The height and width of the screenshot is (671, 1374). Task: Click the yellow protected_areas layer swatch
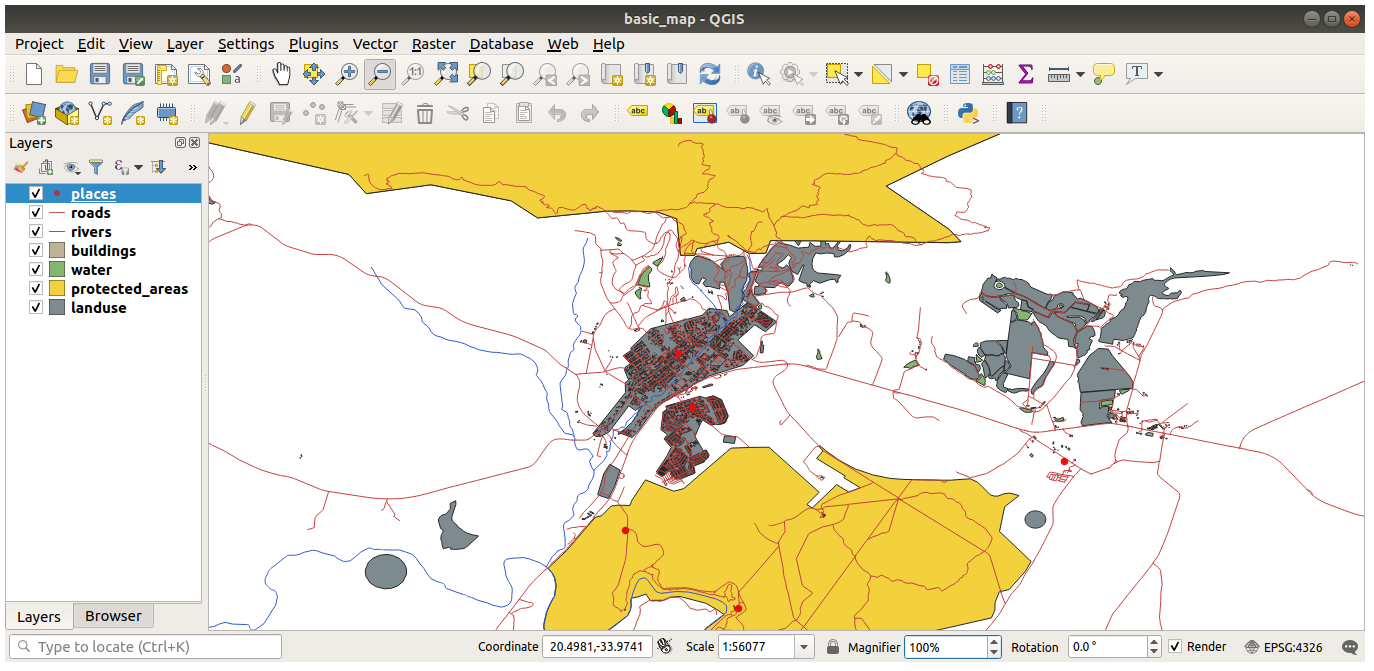[57, 289]
